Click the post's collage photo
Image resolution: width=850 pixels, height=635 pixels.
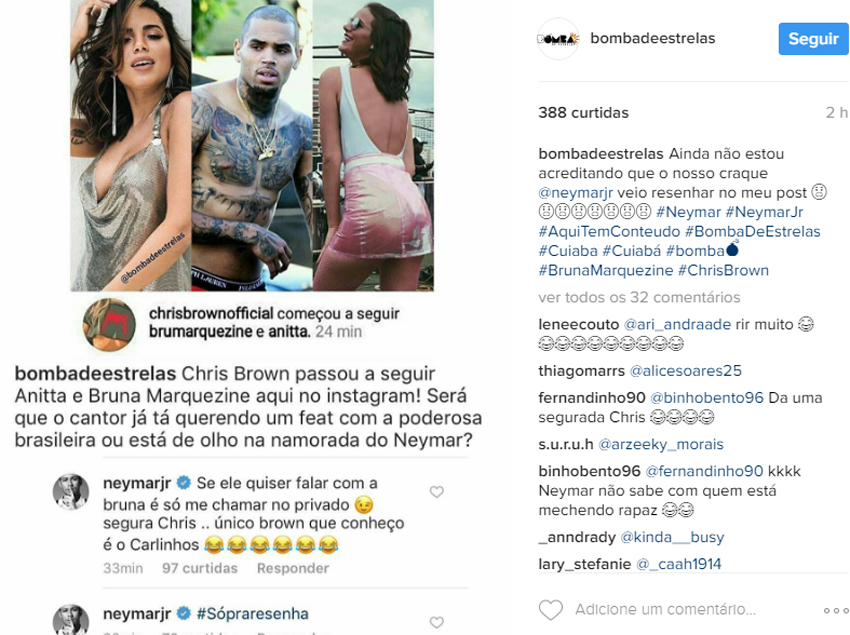252,145
